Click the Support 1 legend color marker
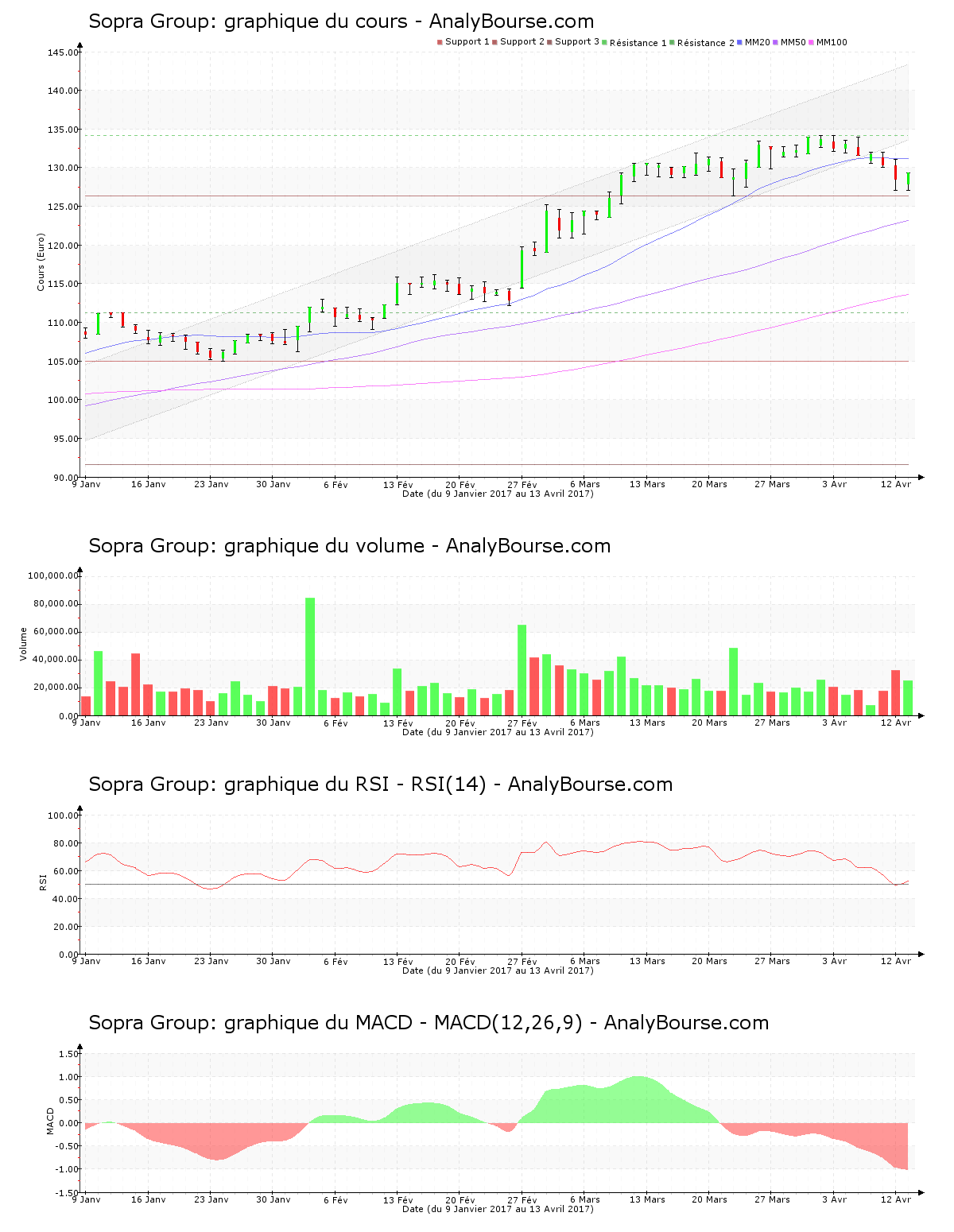This screenshot has height=1232, width=954. tap(440, 42)
